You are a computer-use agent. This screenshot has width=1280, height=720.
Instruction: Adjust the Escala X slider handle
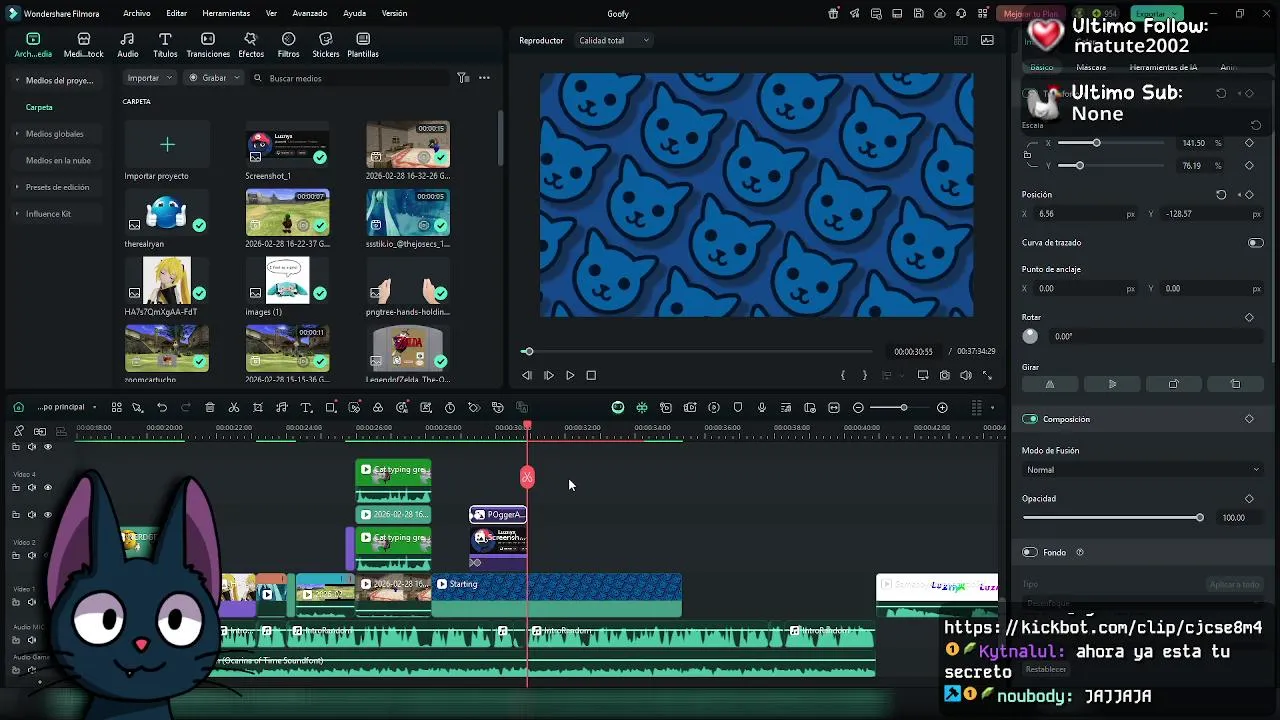[x=1096, y=143]
